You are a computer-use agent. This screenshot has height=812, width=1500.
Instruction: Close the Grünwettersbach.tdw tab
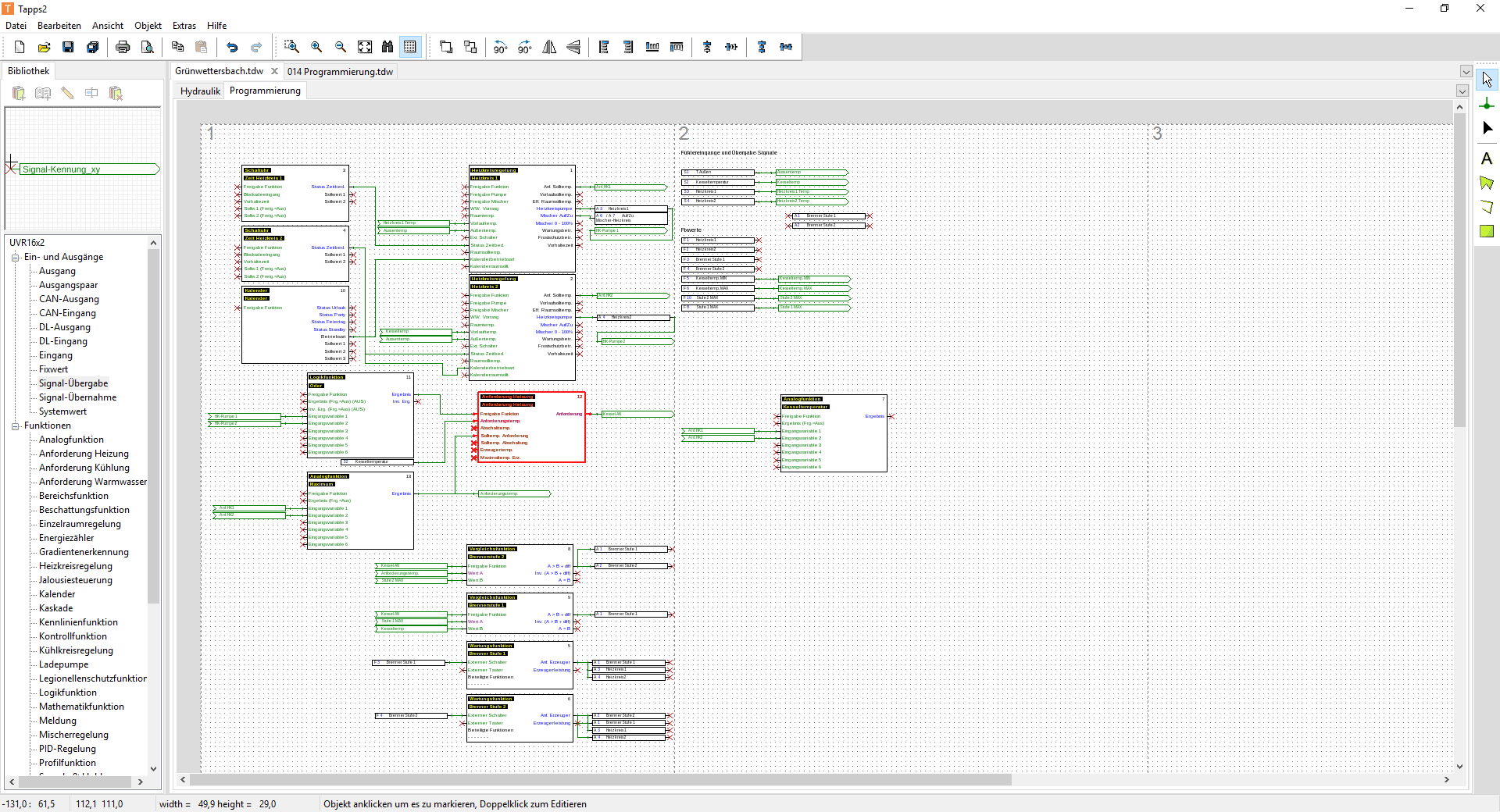tap(274, 71)
